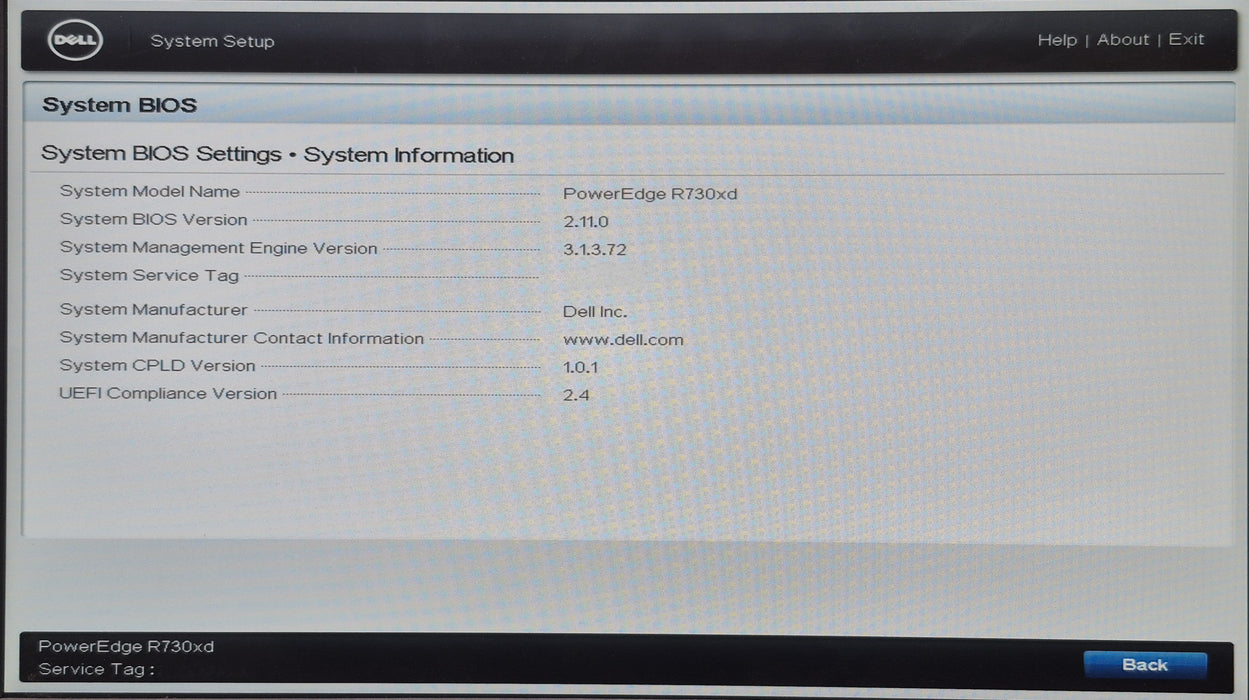
Task: Open the About link
Action: [1123, 40]
